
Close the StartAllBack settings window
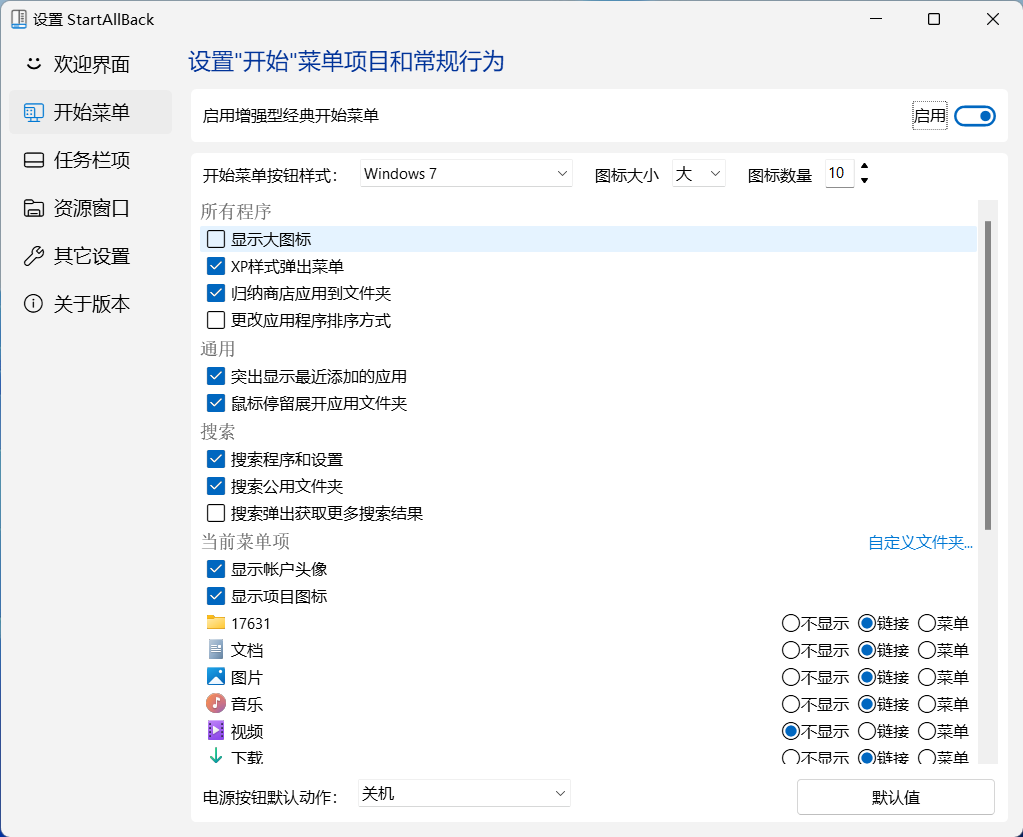pos(992,19)
